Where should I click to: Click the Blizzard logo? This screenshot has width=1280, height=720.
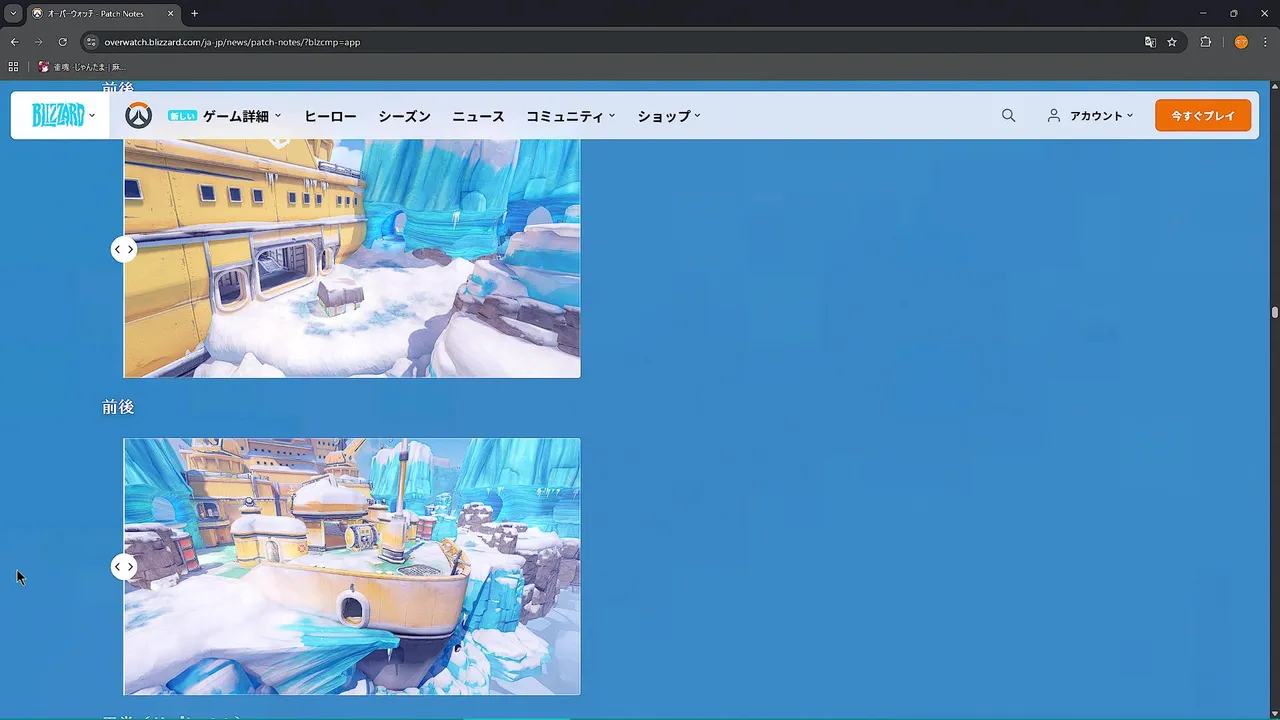58,116
